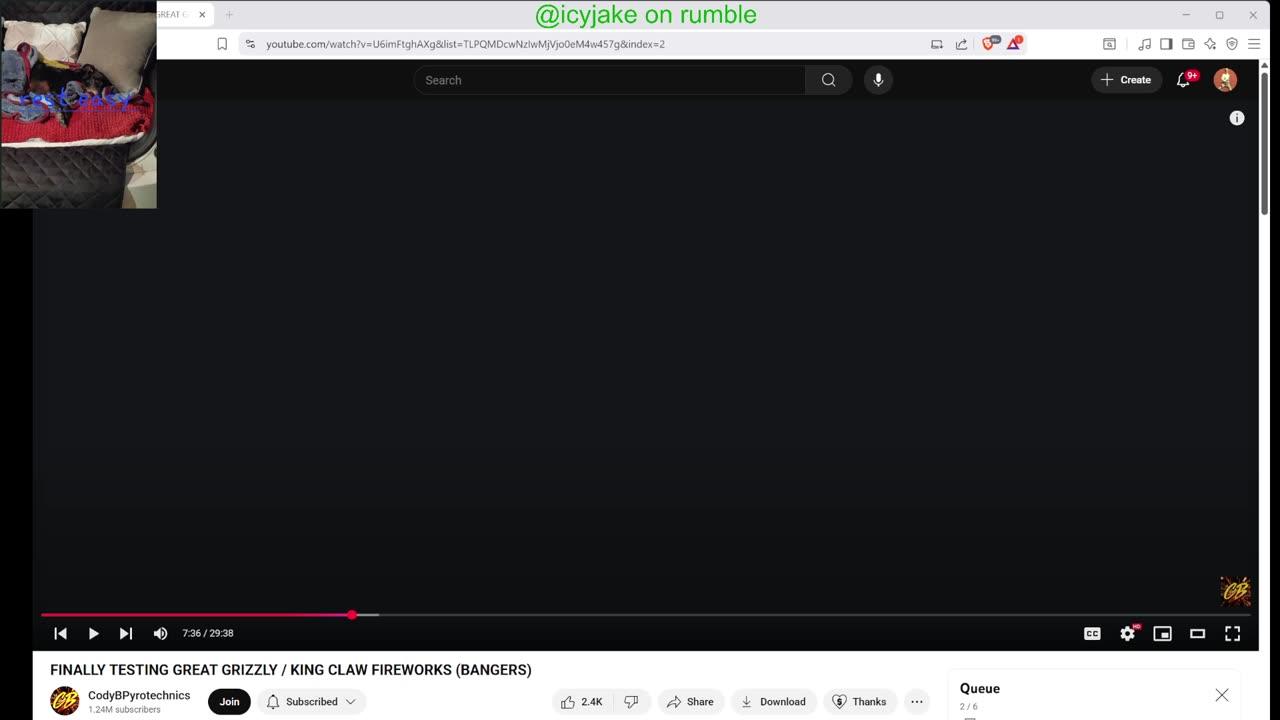Click the Join channel membership button
Screen dimensions: 1280x720
click(x=229, y=701)
